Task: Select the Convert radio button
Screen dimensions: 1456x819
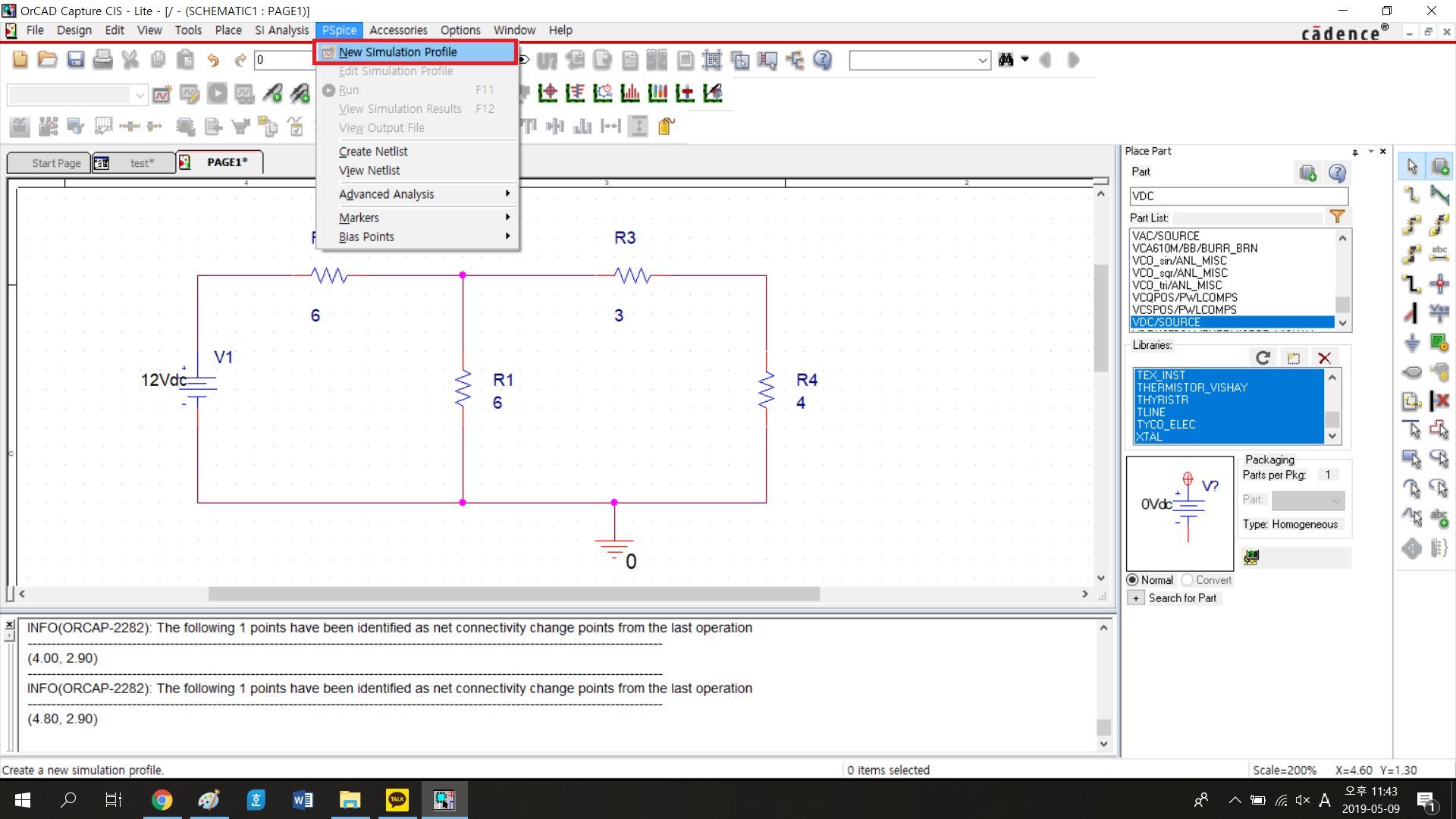Action: (1188, 580)
